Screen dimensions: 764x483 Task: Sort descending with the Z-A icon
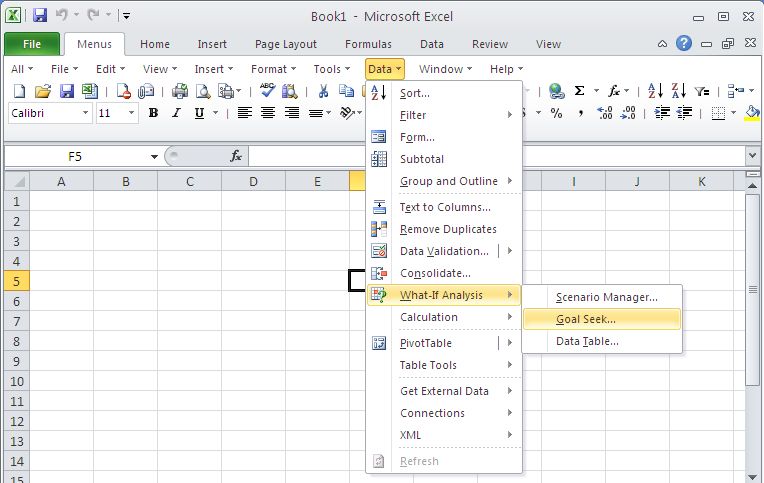coord(678,91)
